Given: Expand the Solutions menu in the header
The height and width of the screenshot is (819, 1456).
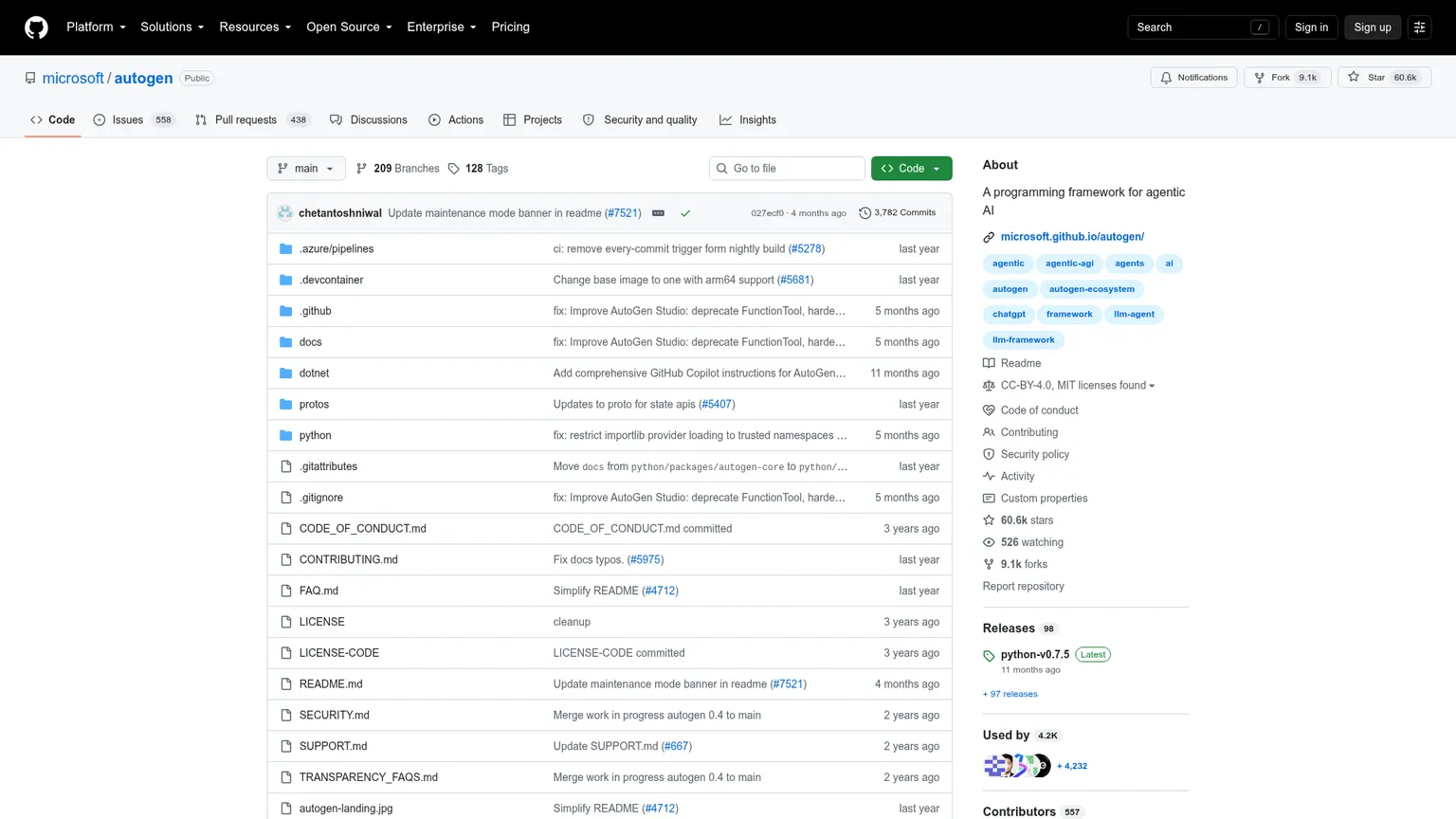Looking at the screenshot, I should click(173, 27).
